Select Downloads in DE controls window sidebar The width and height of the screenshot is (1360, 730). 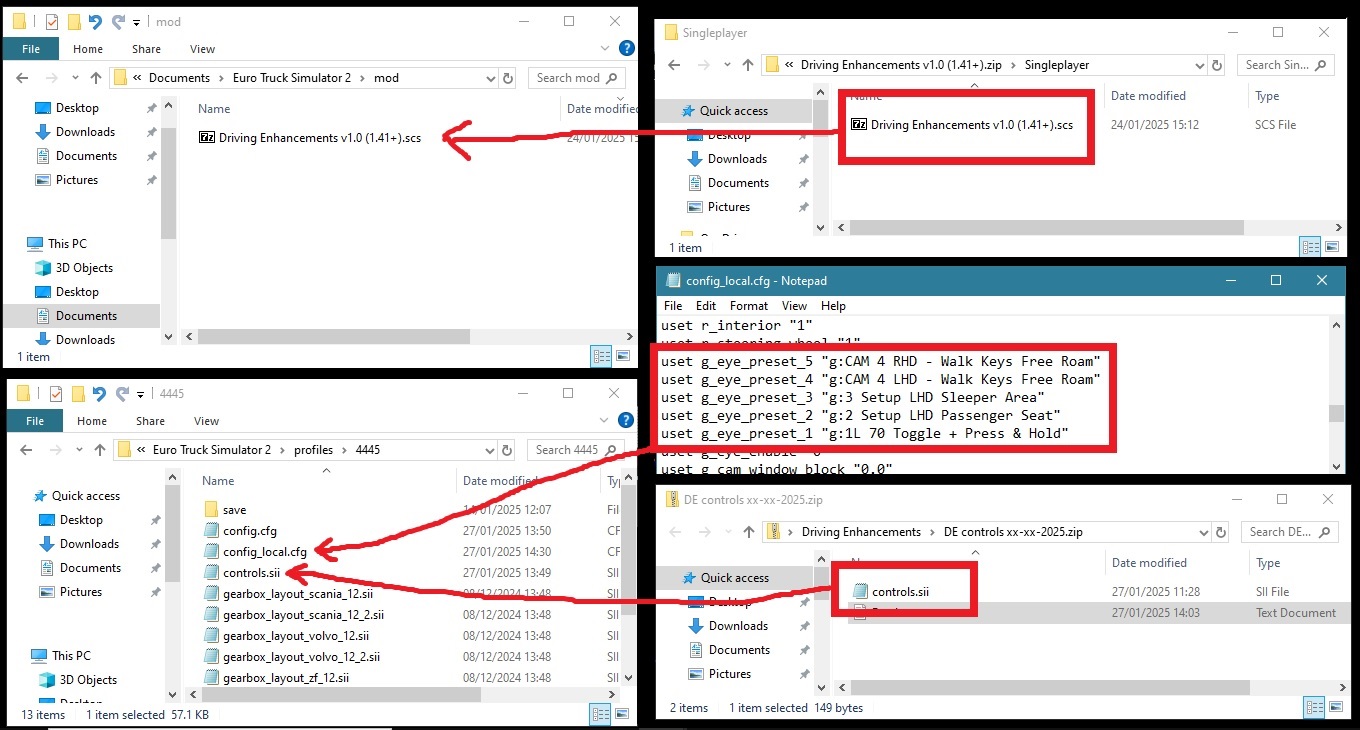738,626
